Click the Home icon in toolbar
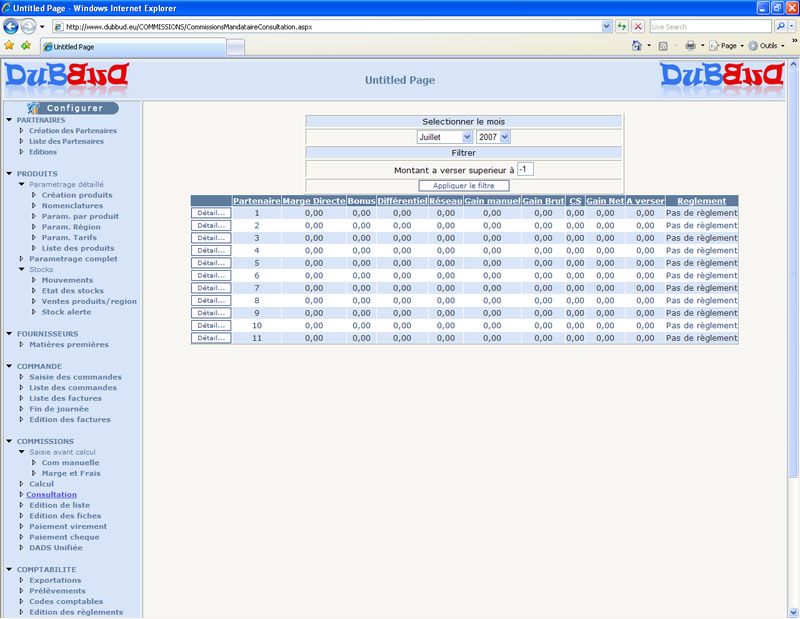 637,46
